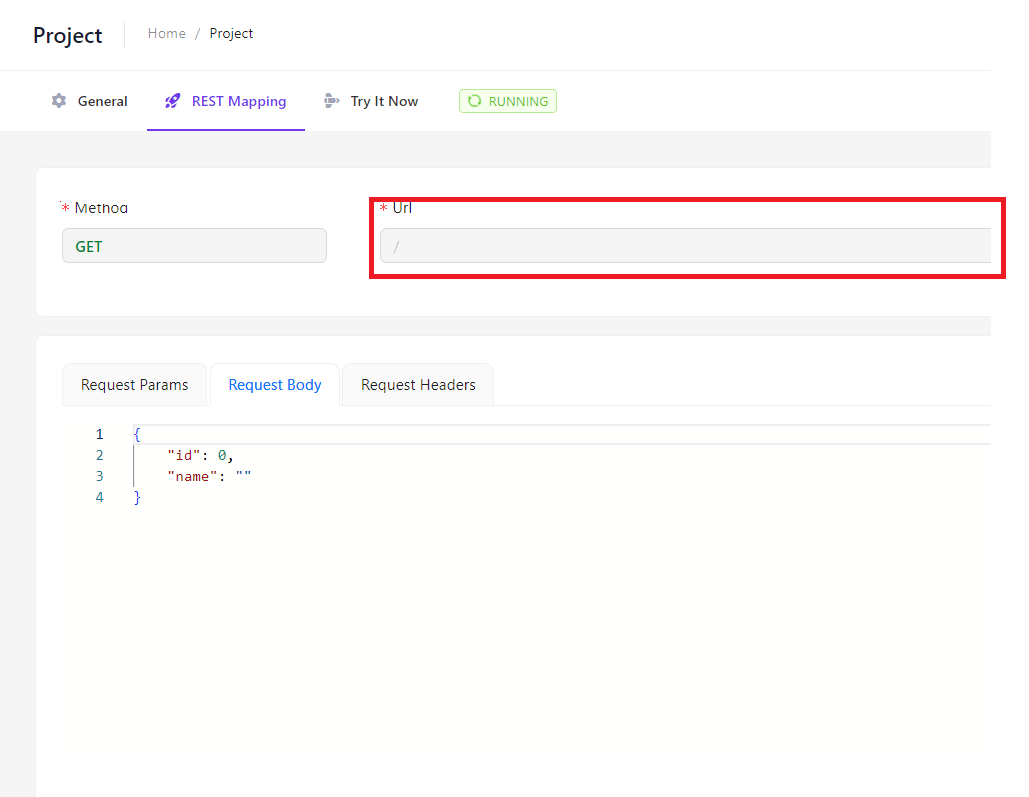Click the General gear icon
Image resolution: width=1029 pixels, height=797 pixels.
(x=59, y=101)
